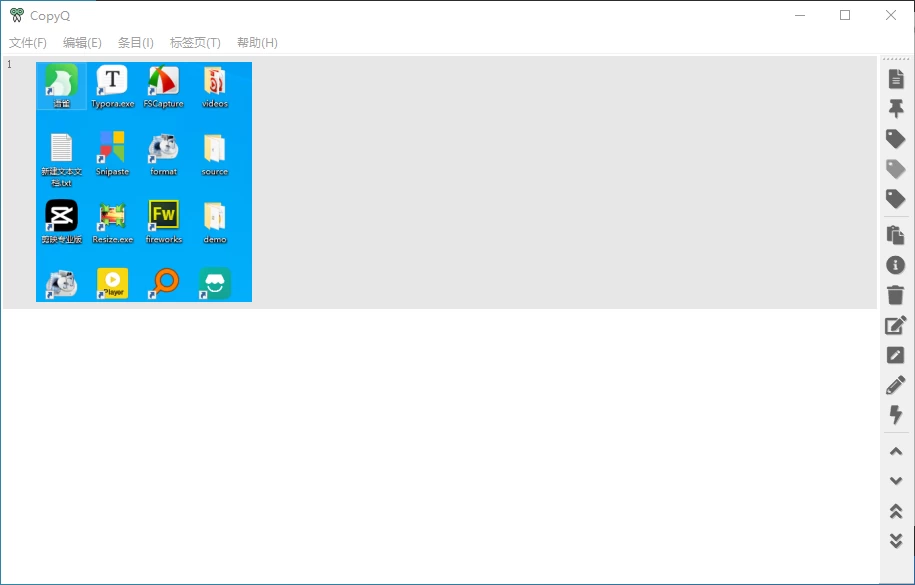Click the new item document icon

point(896,79)
